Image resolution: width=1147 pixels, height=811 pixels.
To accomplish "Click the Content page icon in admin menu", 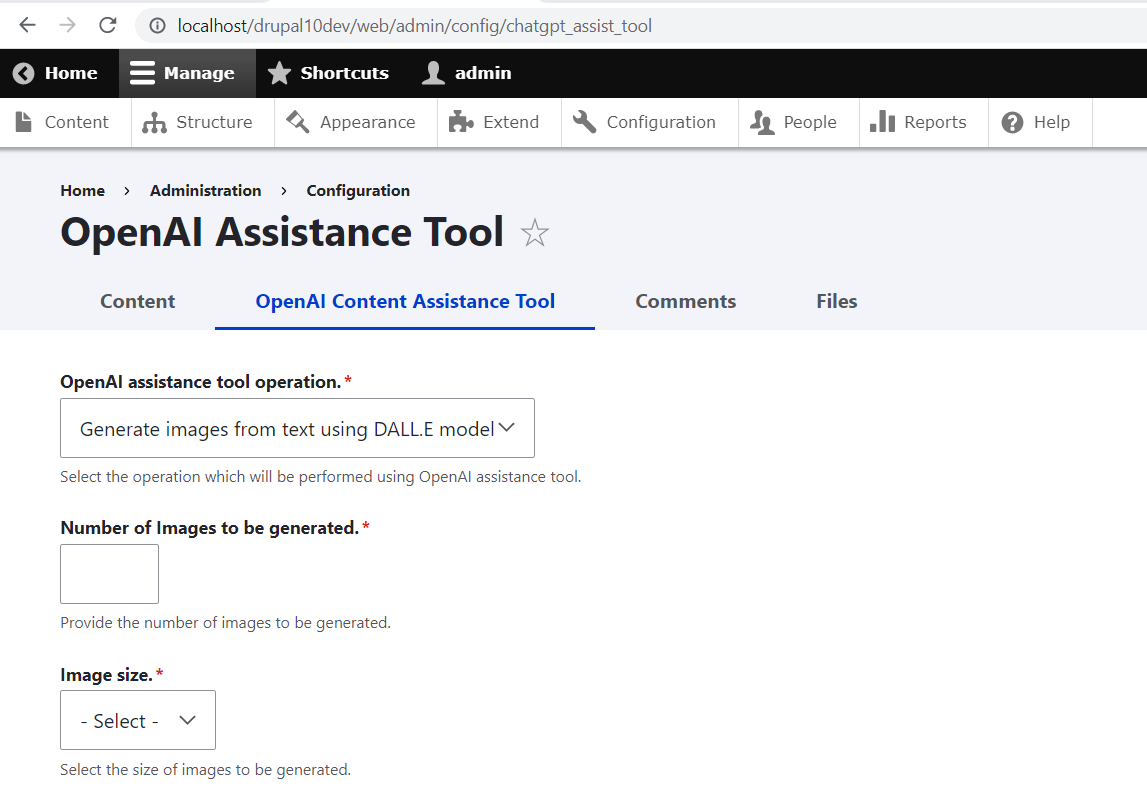I will click(23, 122).
